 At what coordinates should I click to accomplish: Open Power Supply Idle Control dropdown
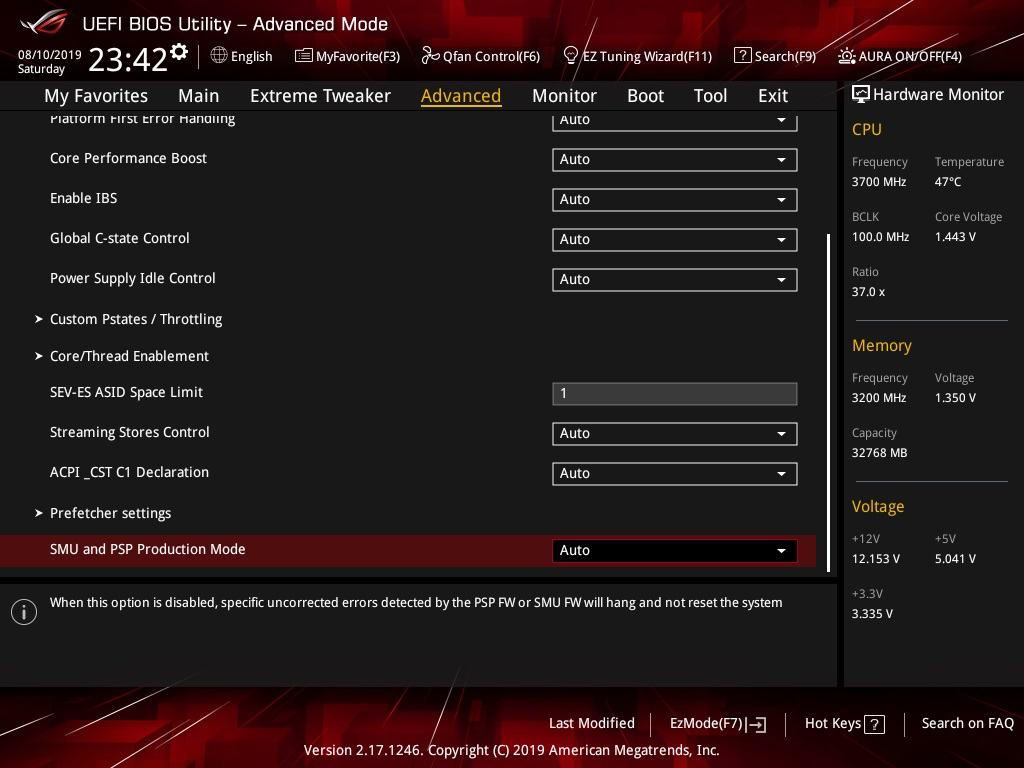pyautogui.click(x=675, y=280)
